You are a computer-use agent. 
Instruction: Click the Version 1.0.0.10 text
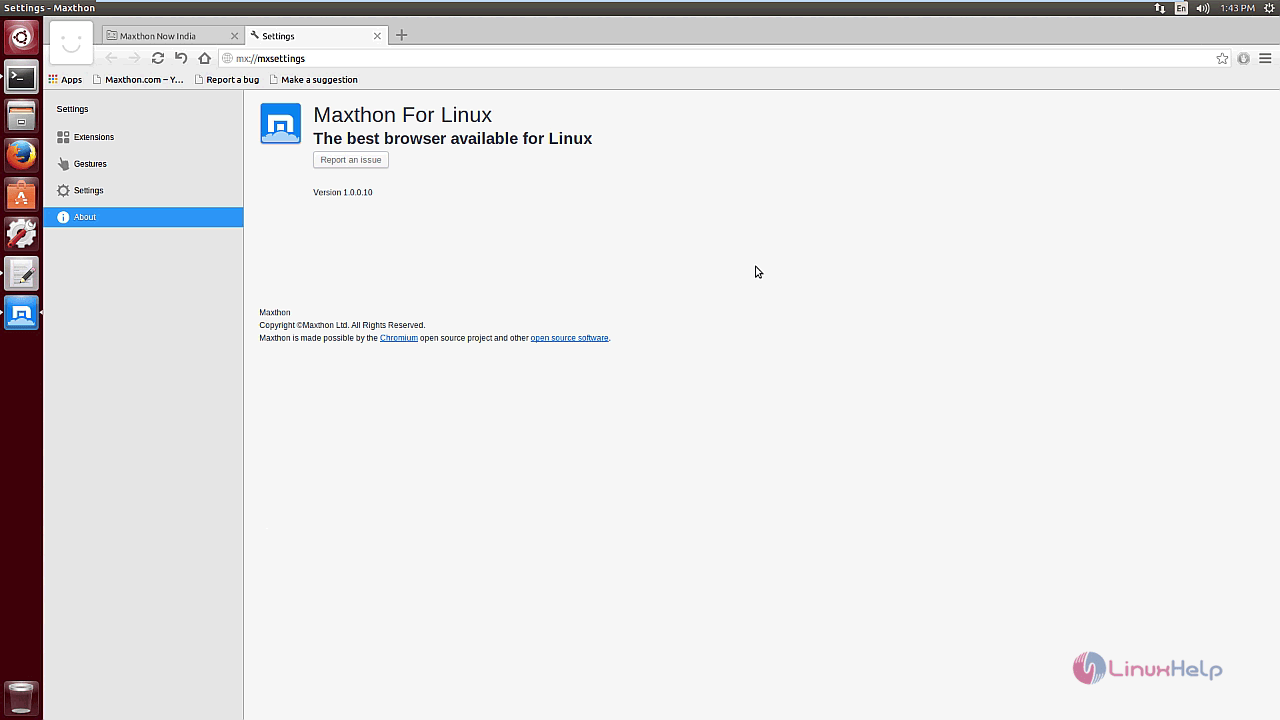pos(343,192)
